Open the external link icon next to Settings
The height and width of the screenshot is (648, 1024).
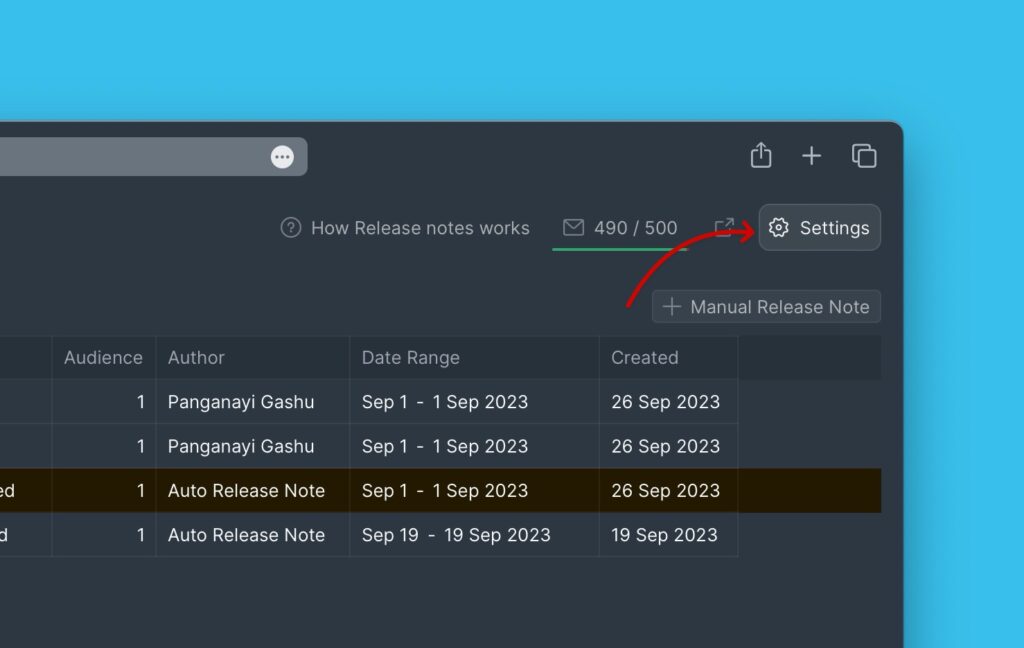(x=725, y=228)
